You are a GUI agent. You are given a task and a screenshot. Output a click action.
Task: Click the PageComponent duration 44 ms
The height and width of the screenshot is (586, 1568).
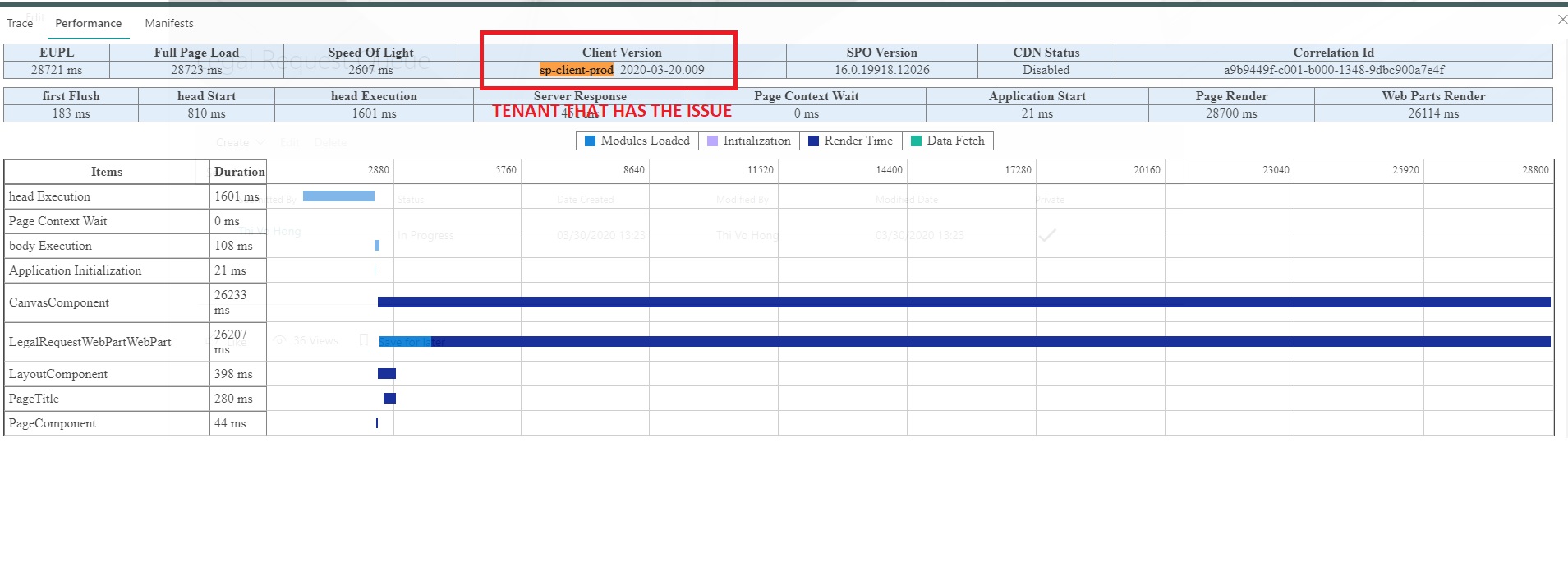tap(230, 423)
